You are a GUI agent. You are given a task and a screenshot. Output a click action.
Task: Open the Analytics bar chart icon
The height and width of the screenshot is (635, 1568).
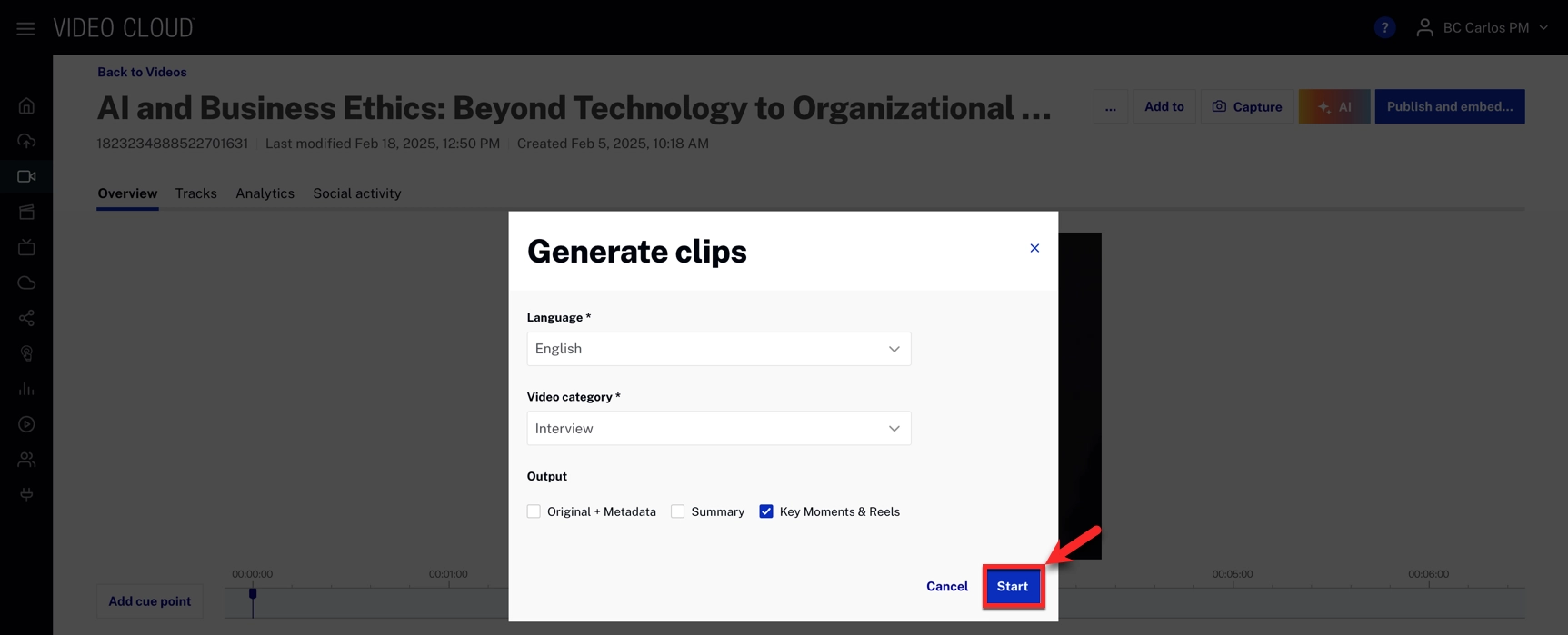[x=26, y=389]
